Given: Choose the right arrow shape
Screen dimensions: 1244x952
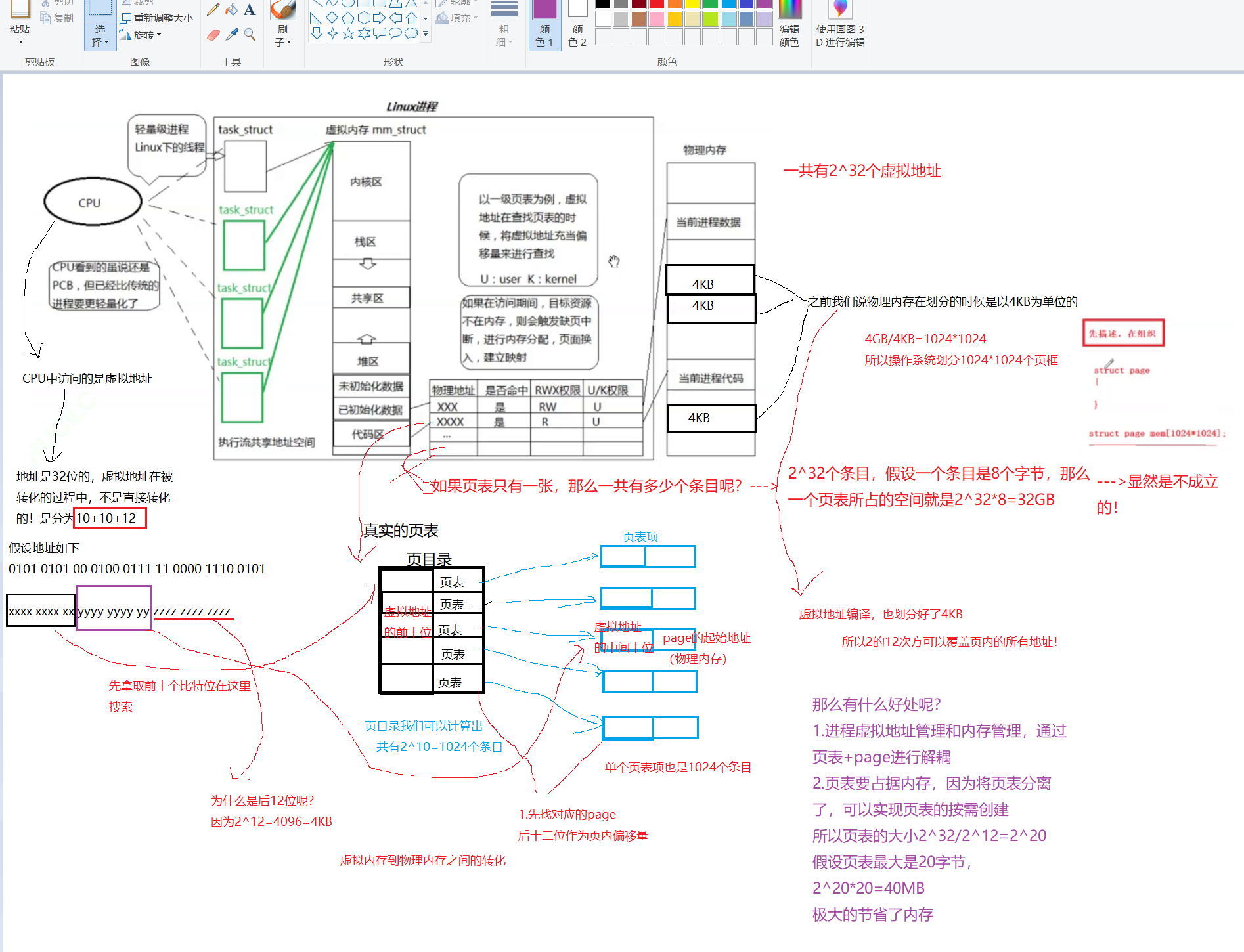Looking at the screenshot, I should [379, 18].
